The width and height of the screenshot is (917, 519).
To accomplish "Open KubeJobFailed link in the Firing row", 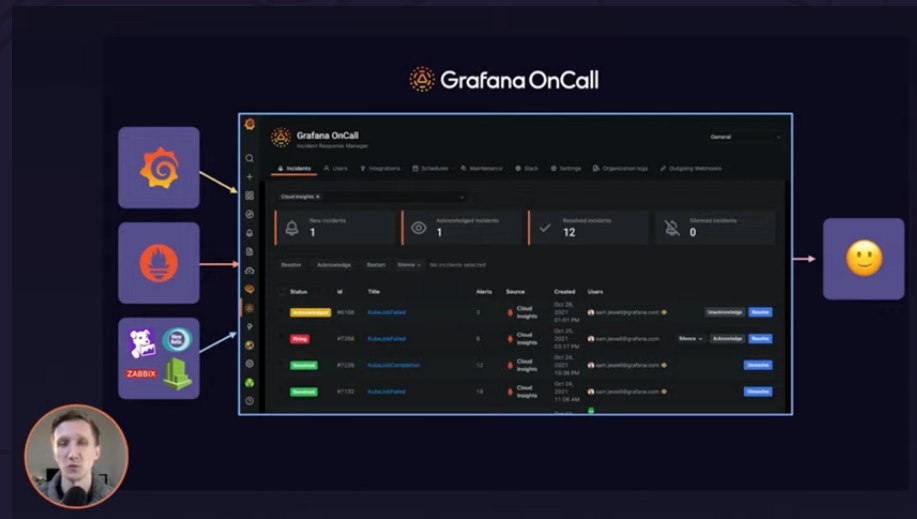I will (387, 339).
